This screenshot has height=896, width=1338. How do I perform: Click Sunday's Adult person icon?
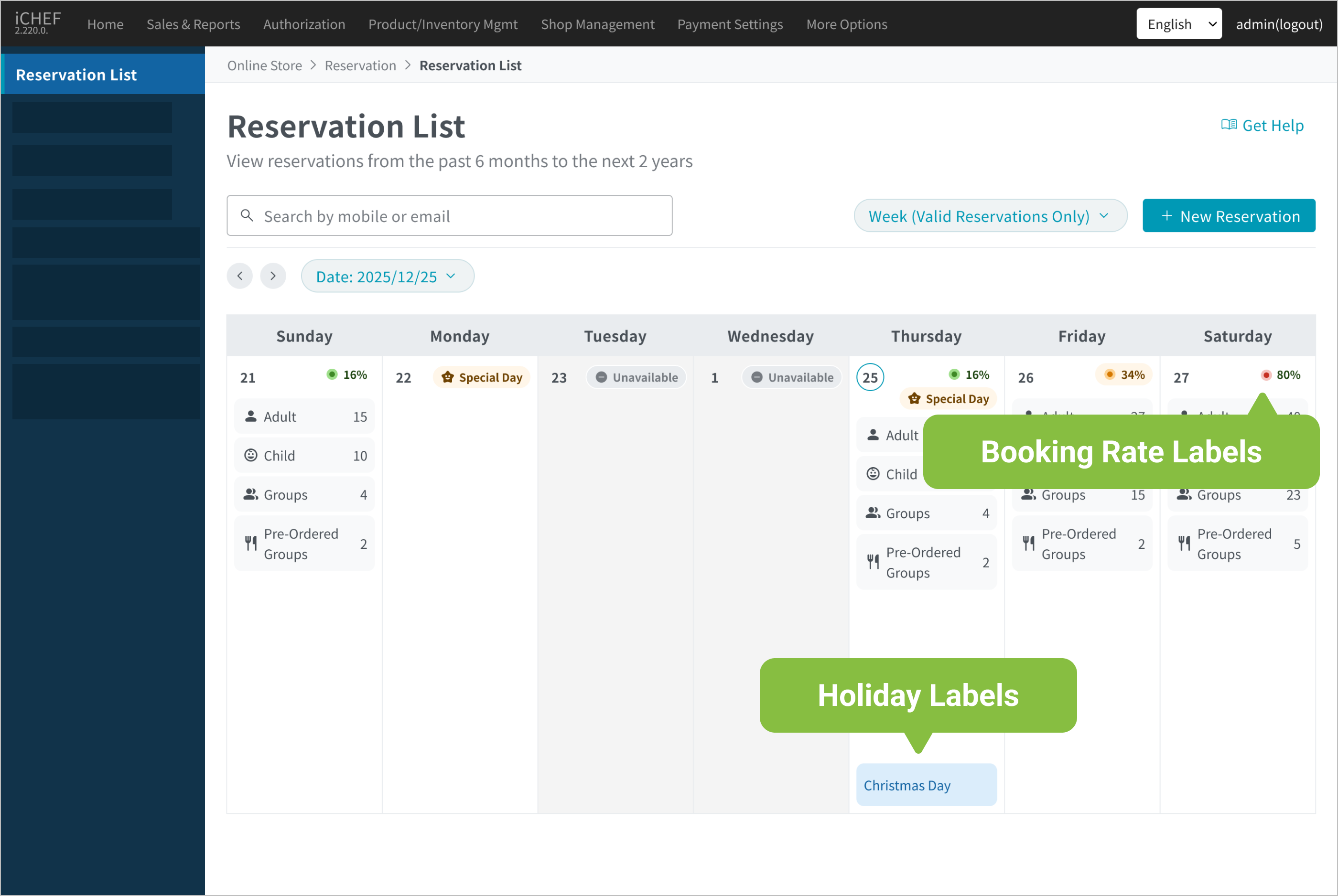pos(250,416)
